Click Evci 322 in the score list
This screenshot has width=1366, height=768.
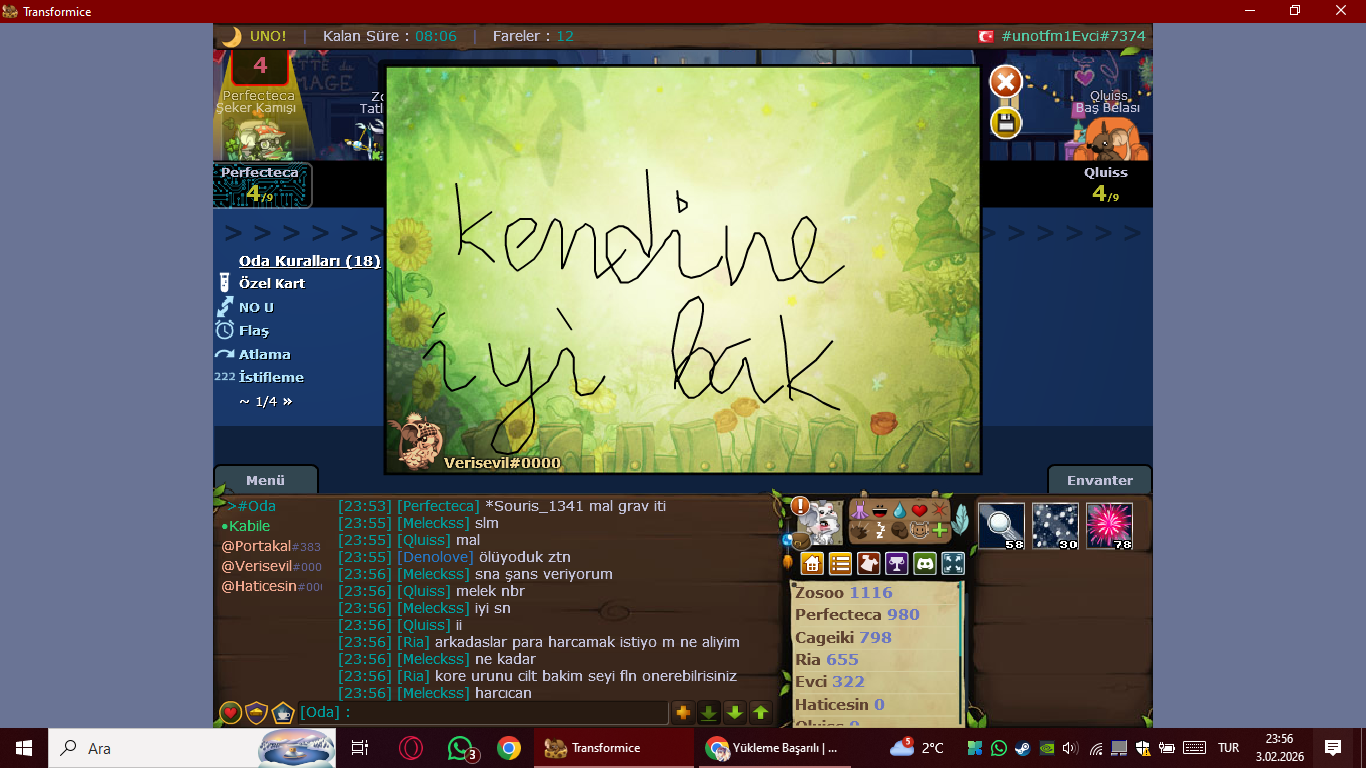830,682
